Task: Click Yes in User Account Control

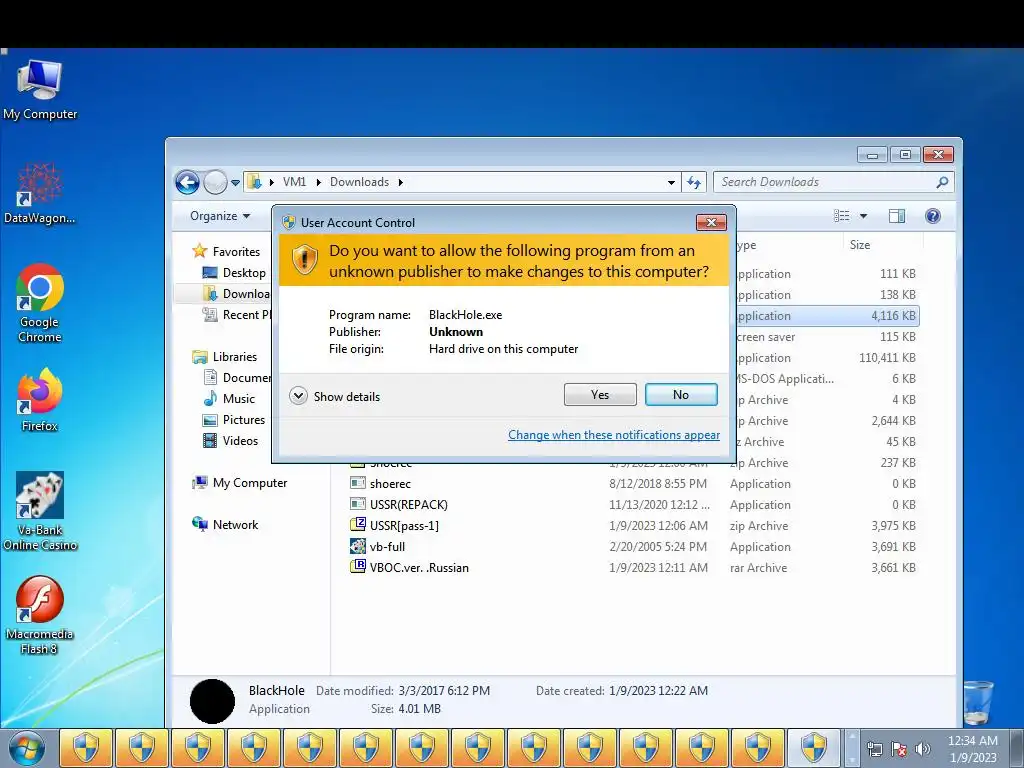Action: click(x=600, y=394)
